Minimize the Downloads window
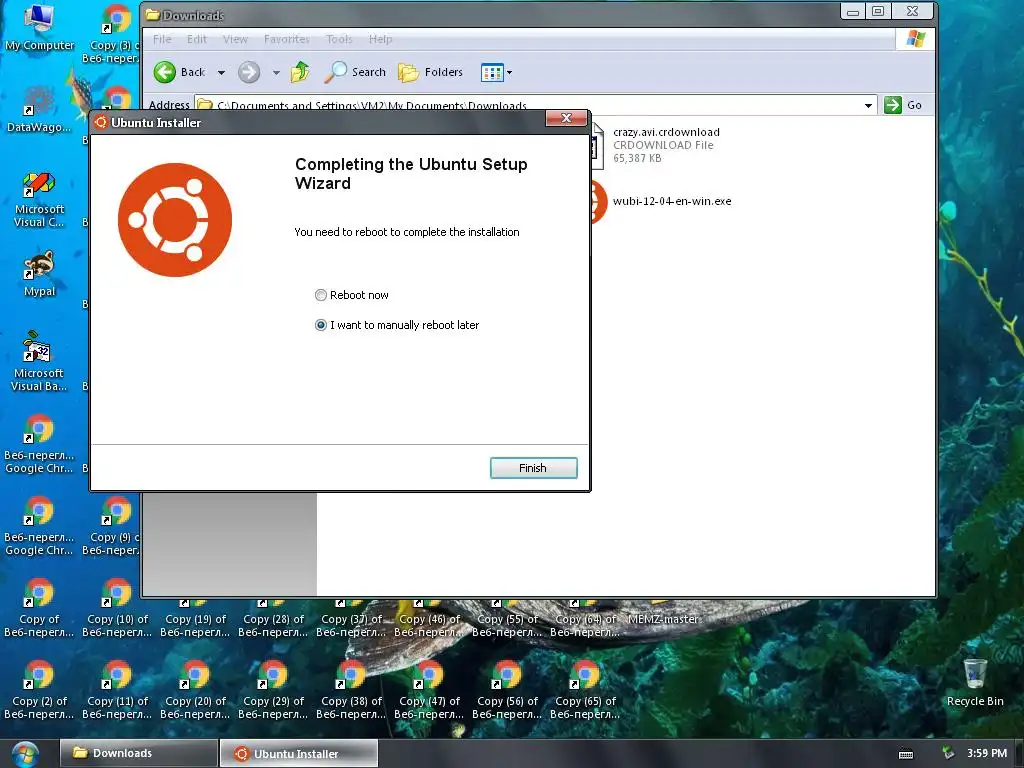The width and height of the screenshot is (1024, 768). pos(853,11)
